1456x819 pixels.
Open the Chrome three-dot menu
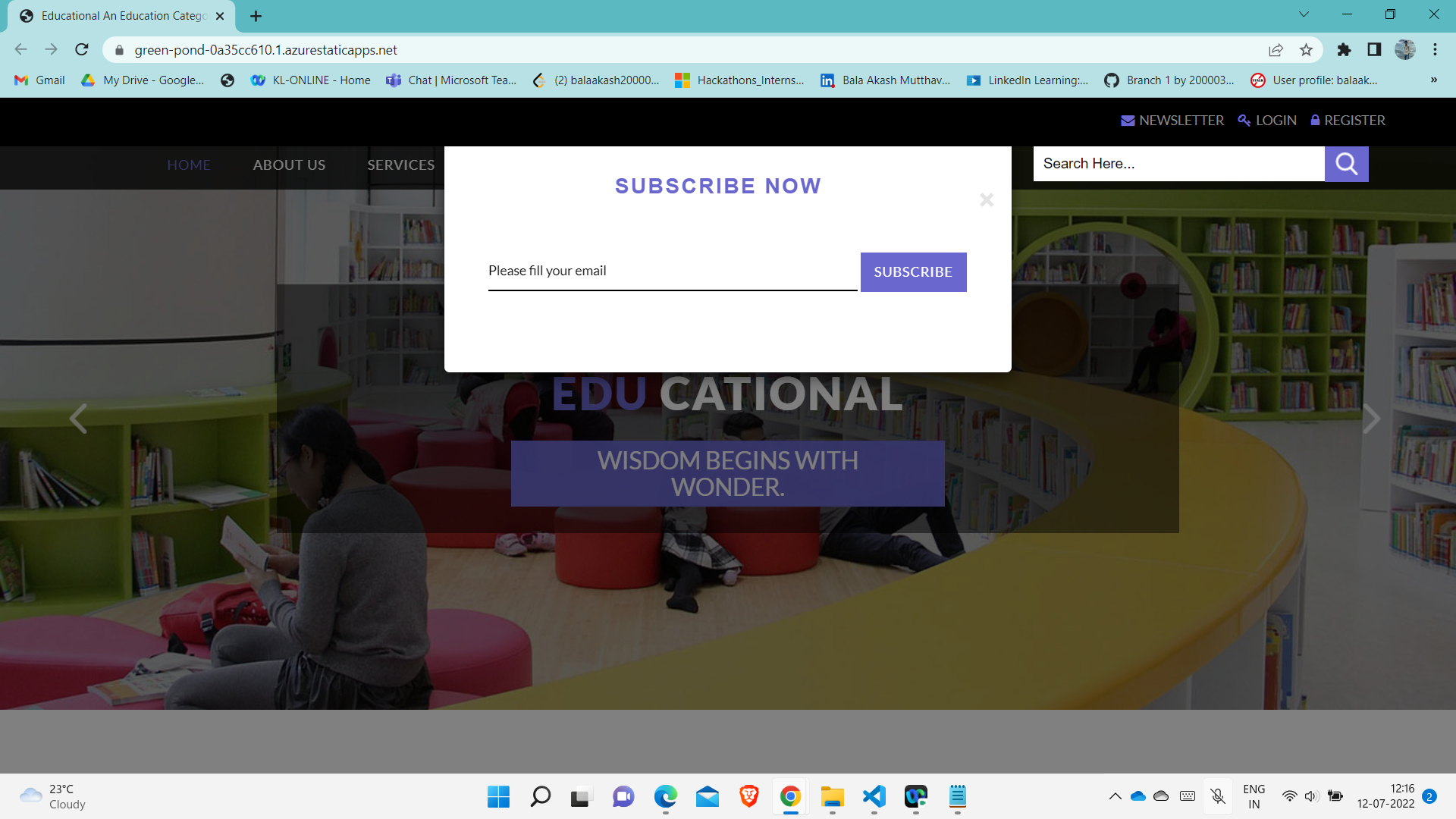tap(1435, 50)
